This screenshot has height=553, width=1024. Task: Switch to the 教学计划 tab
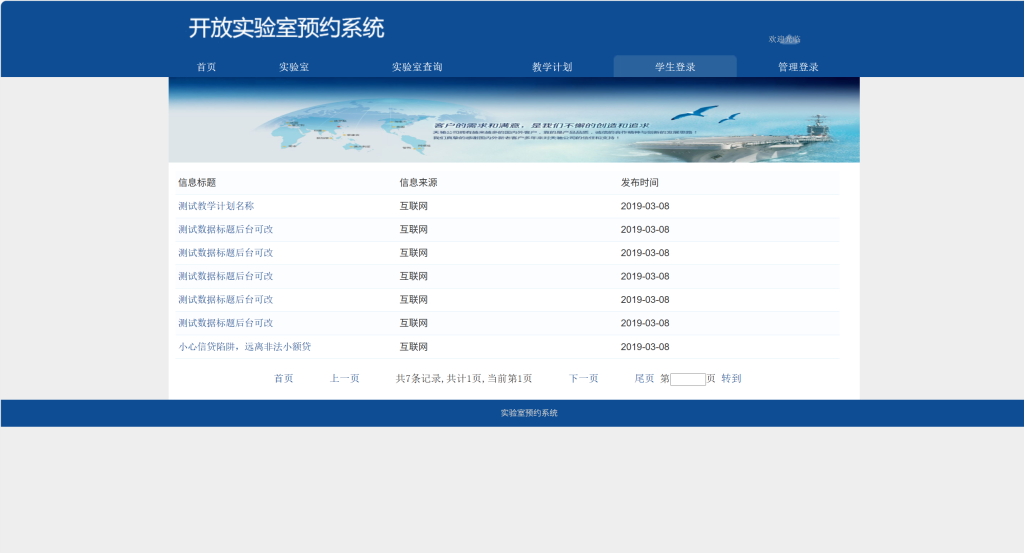pyautogui.click(x=552, y=67)
